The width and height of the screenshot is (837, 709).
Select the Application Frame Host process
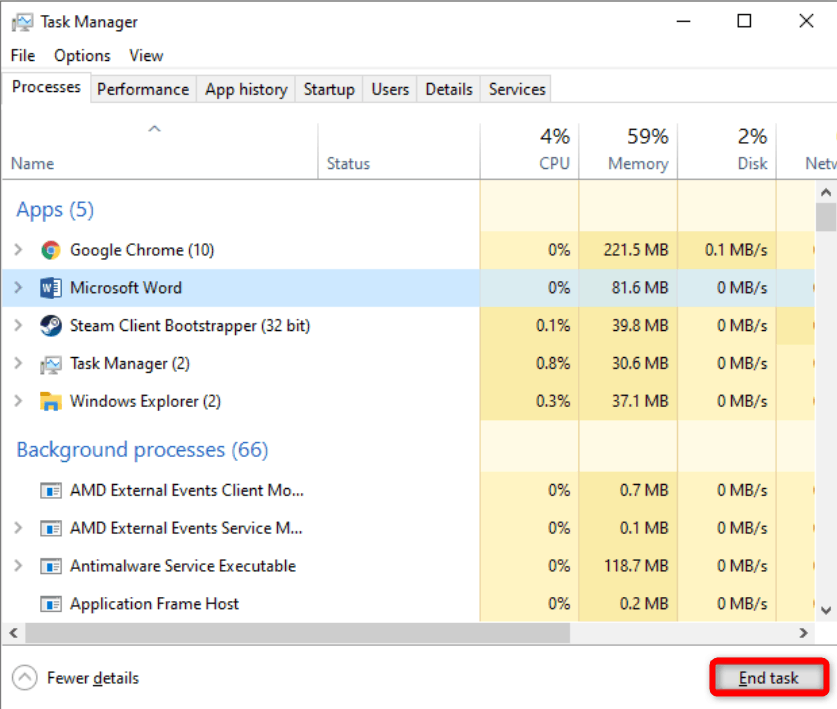(408, 604)
